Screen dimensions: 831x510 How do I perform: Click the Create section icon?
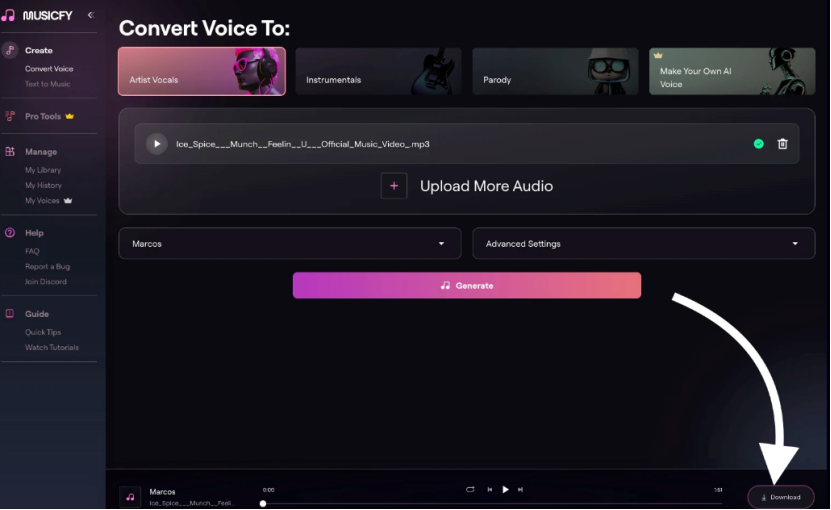click(10, 50)
